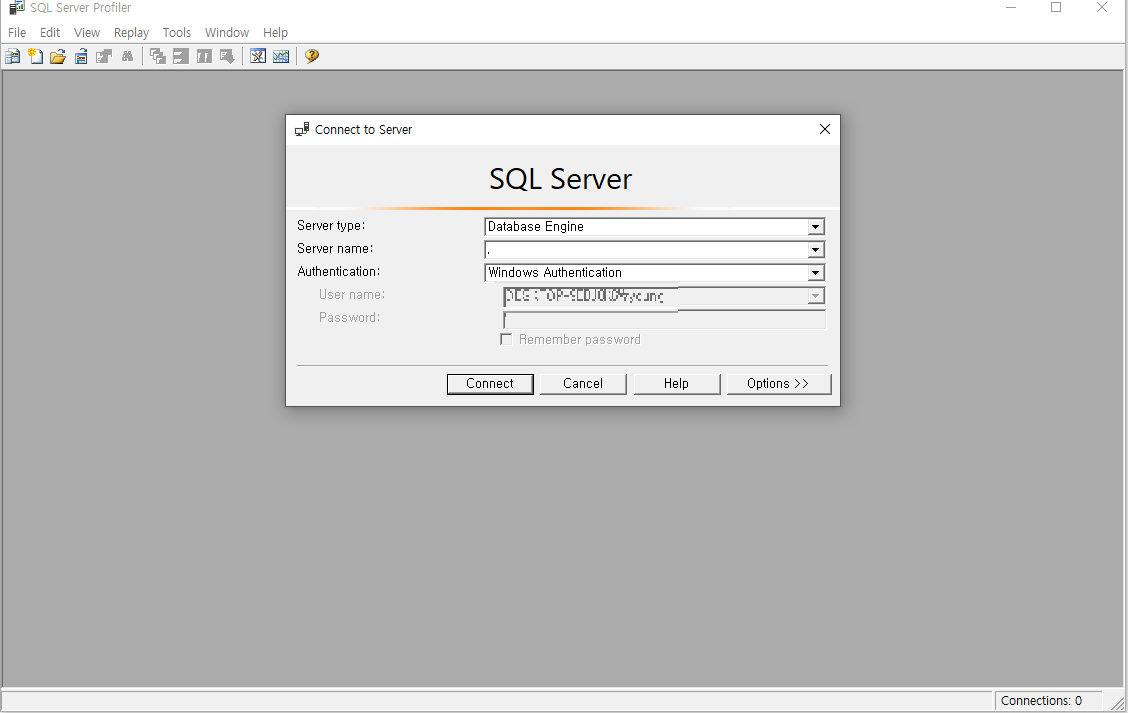
Task: Click the 'Authentication:' label
Action: pos(338,272)
